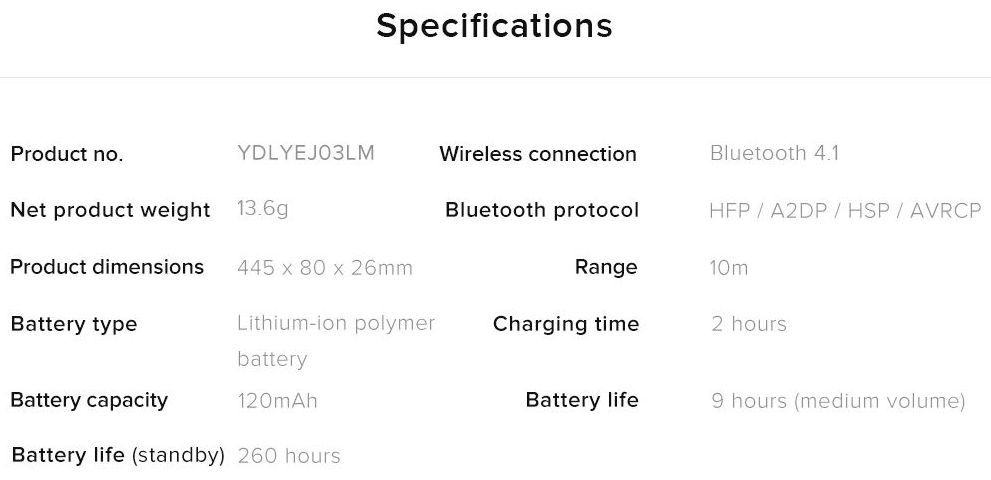Click the Battery capacity label
Image resolution: width=991 pixels, height=480 pixels.
88,400
